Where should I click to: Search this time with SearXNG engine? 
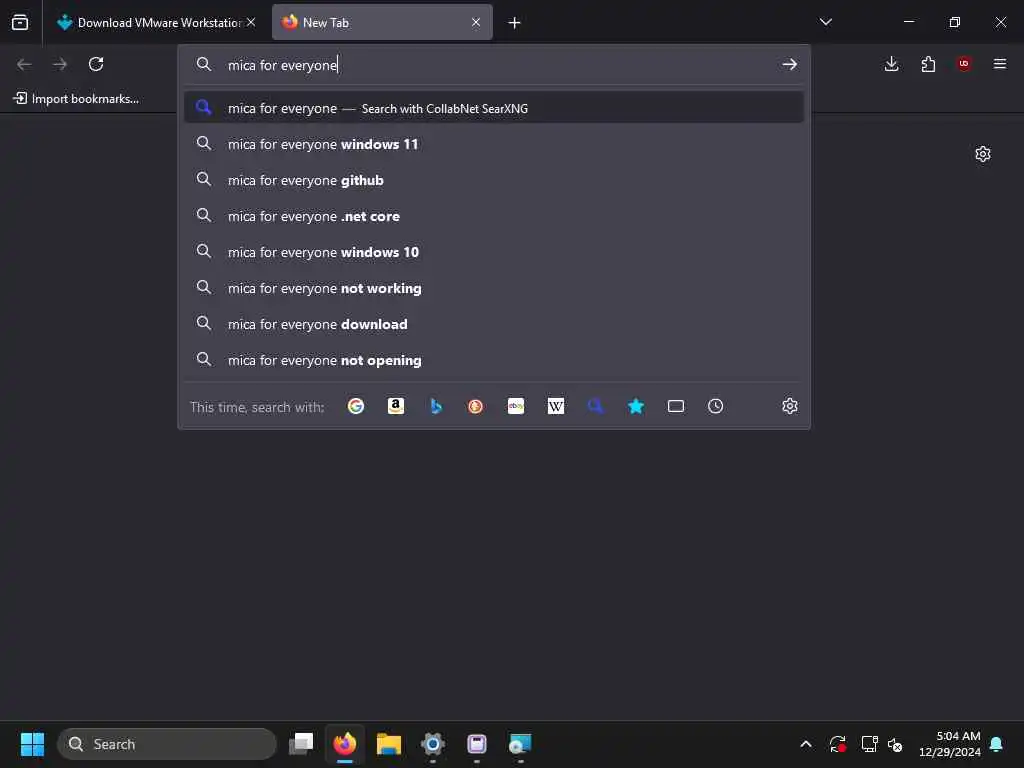[x=596, y=406]
